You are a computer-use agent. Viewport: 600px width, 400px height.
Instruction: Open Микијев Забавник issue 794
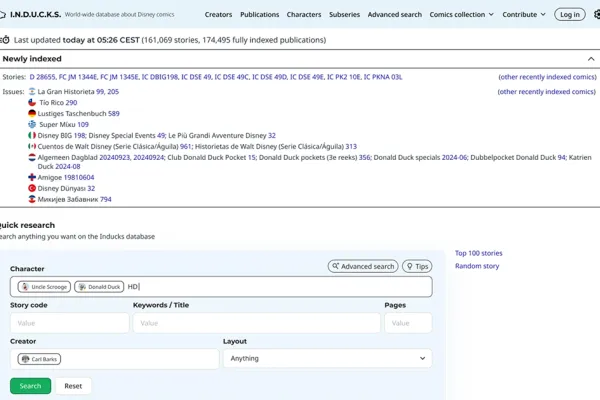point(106,199)
